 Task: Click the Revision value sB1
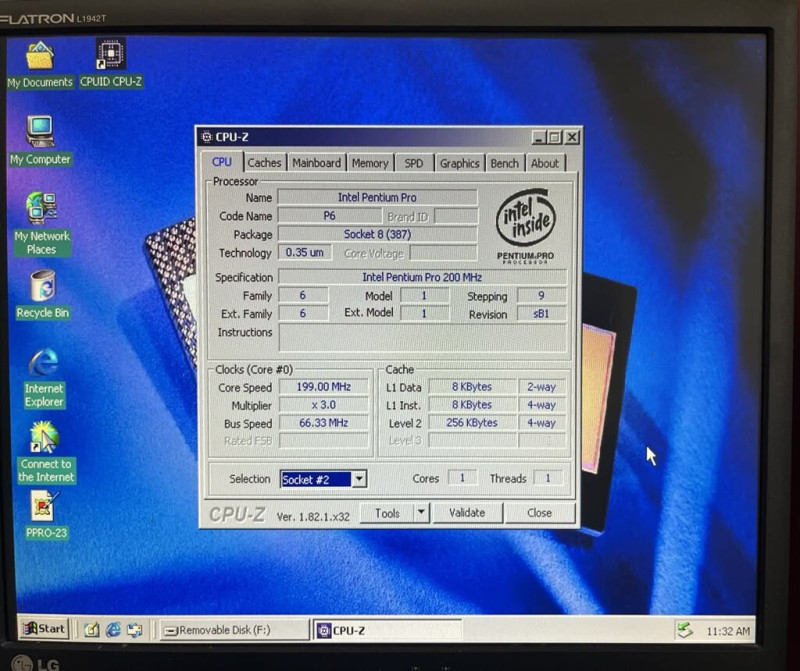(x=541, y=314)
